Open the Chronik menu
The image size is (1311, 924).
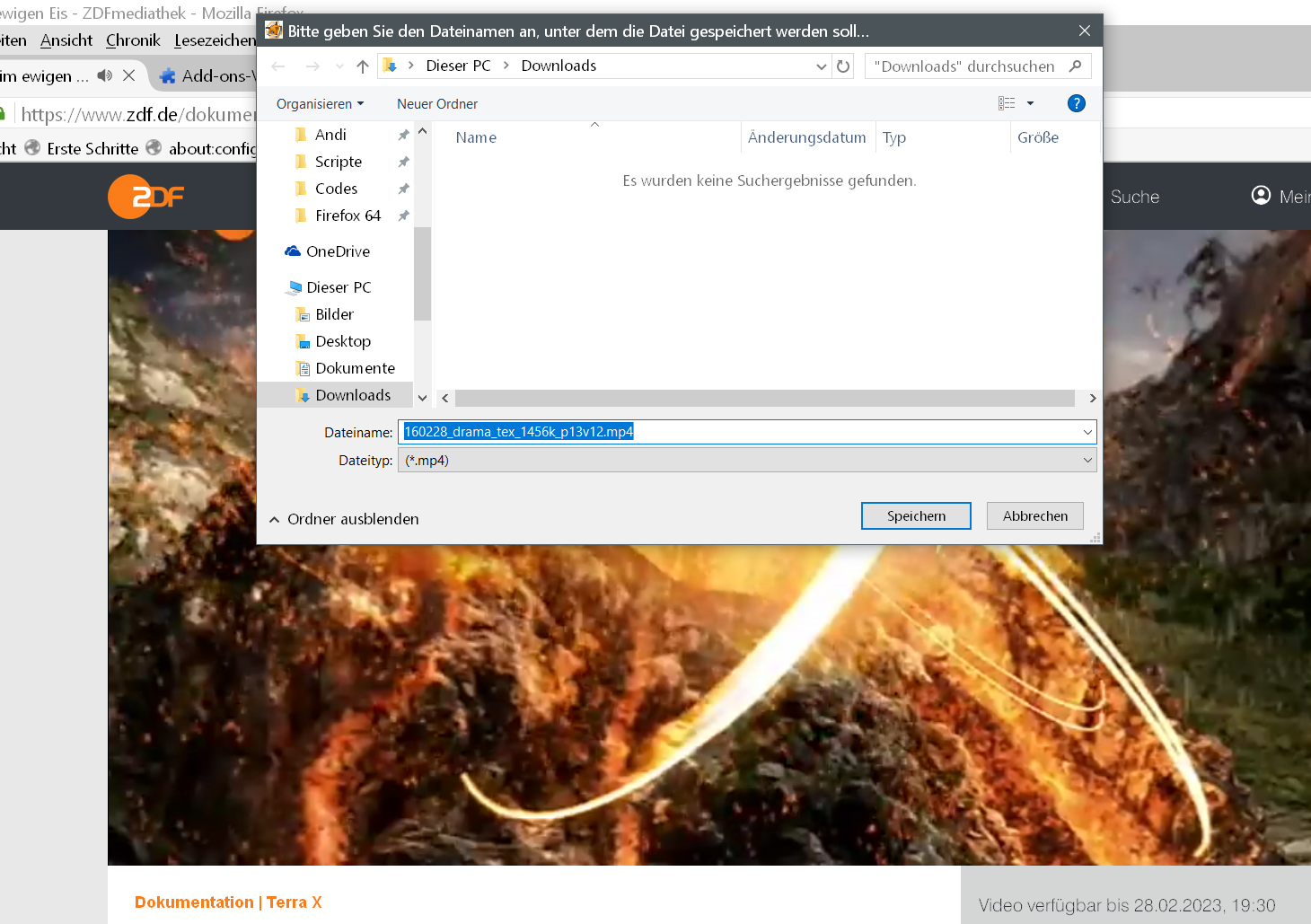[x=133, y=40]
